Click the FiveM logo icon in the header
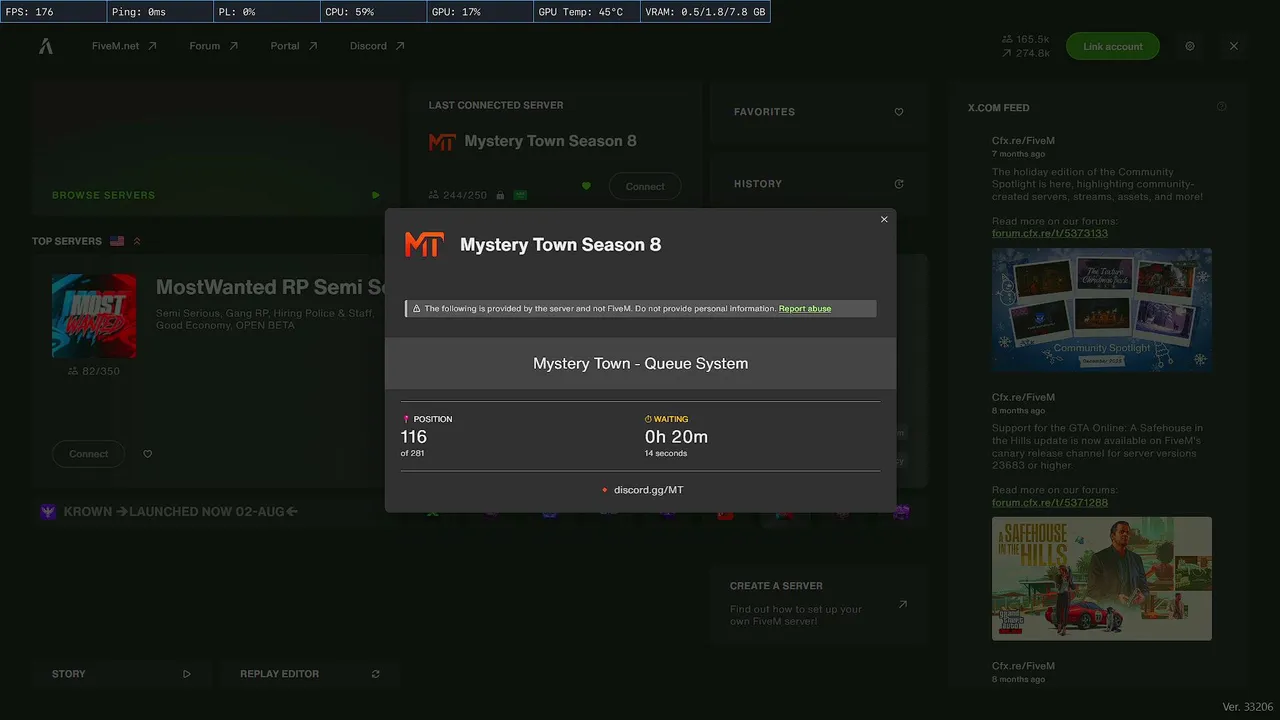The width and height of the screenshot is (1280, 720). point(46,46)
